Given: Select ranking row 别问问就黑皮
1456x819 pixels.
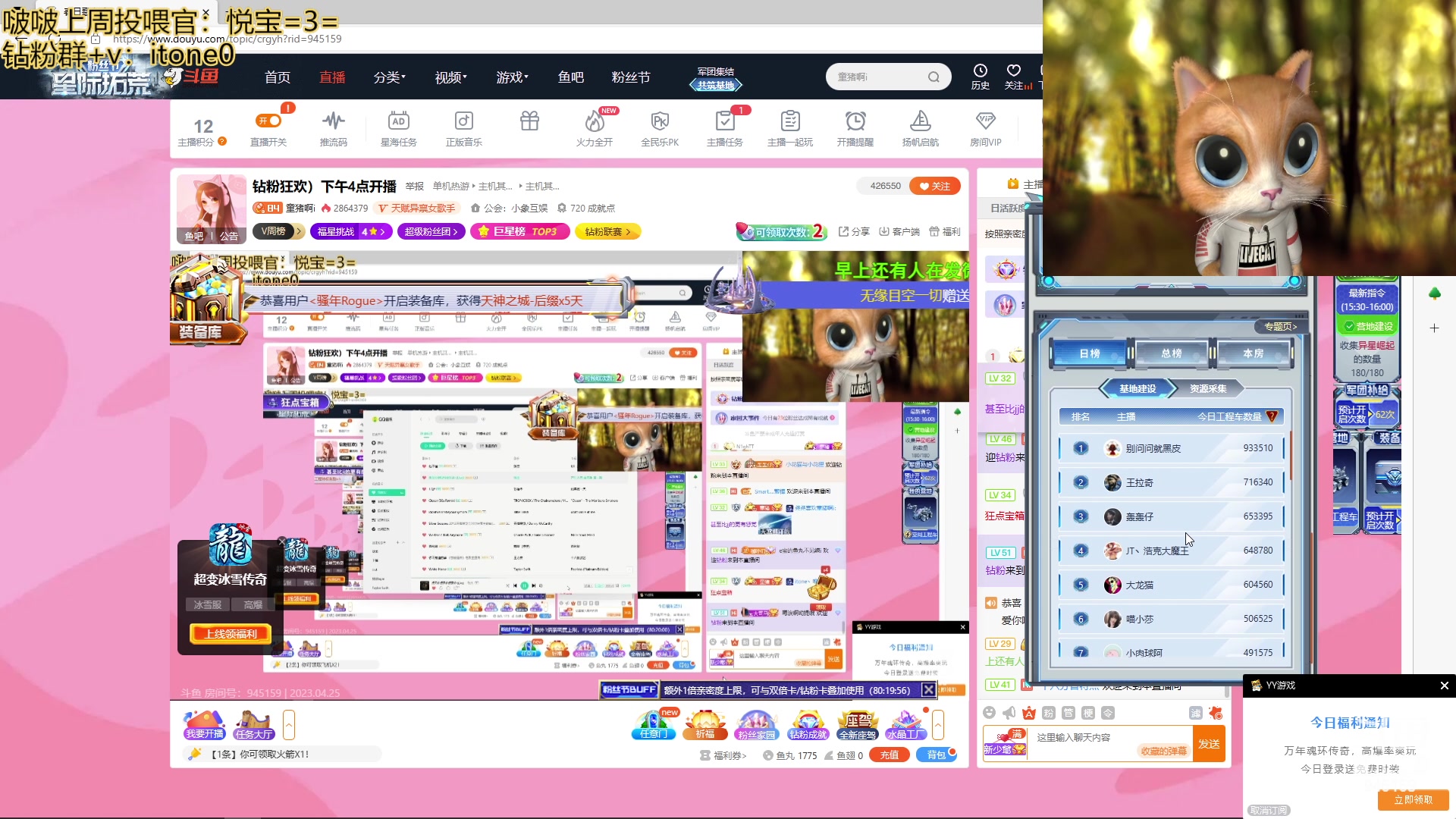Looking at the screenshot, I should point(1172,448).
